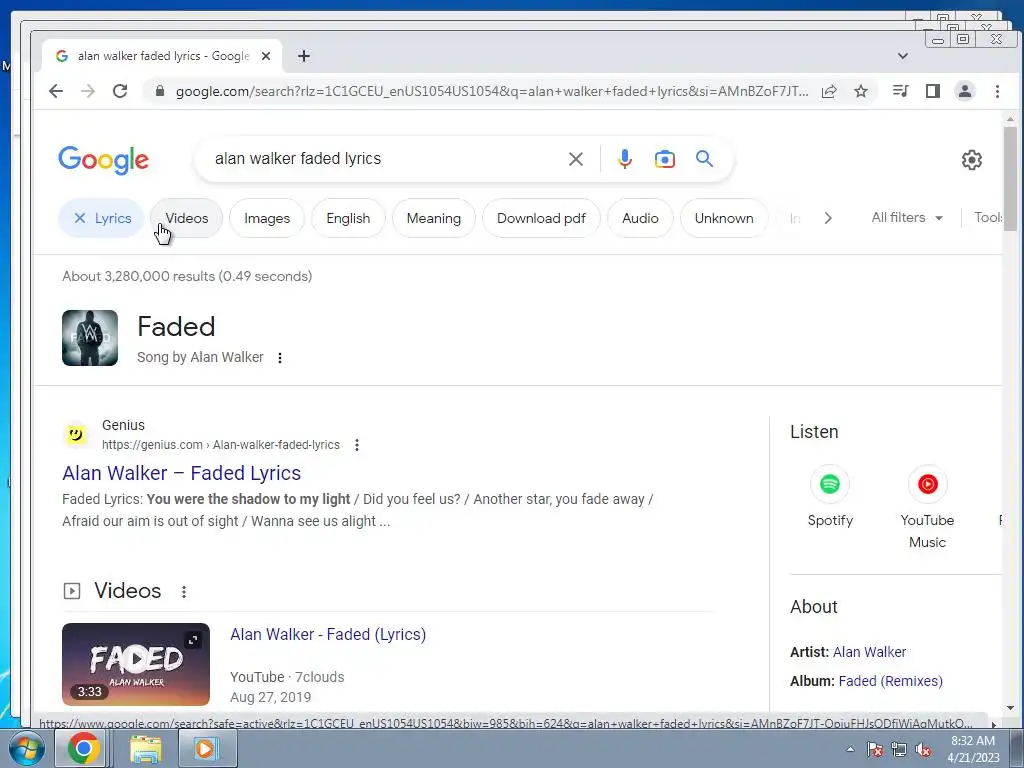Toggle the Chrome side panel
Screen dimensions: 1024x768
click(x=933, y=91)
